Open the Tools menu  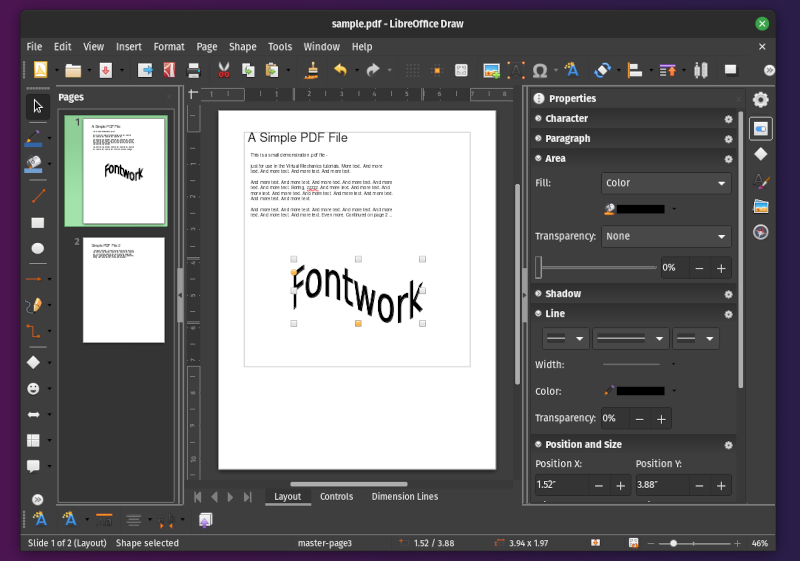point(280,47)
